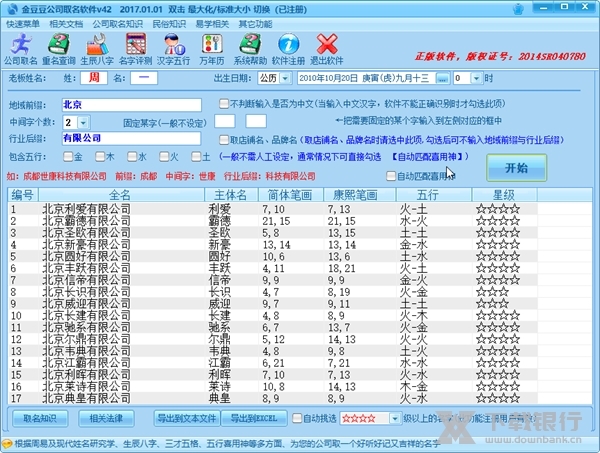This screenshot has height=453, width=600.
Task: Select row 北京霸德有限公司
Action: tap(272, 221)
